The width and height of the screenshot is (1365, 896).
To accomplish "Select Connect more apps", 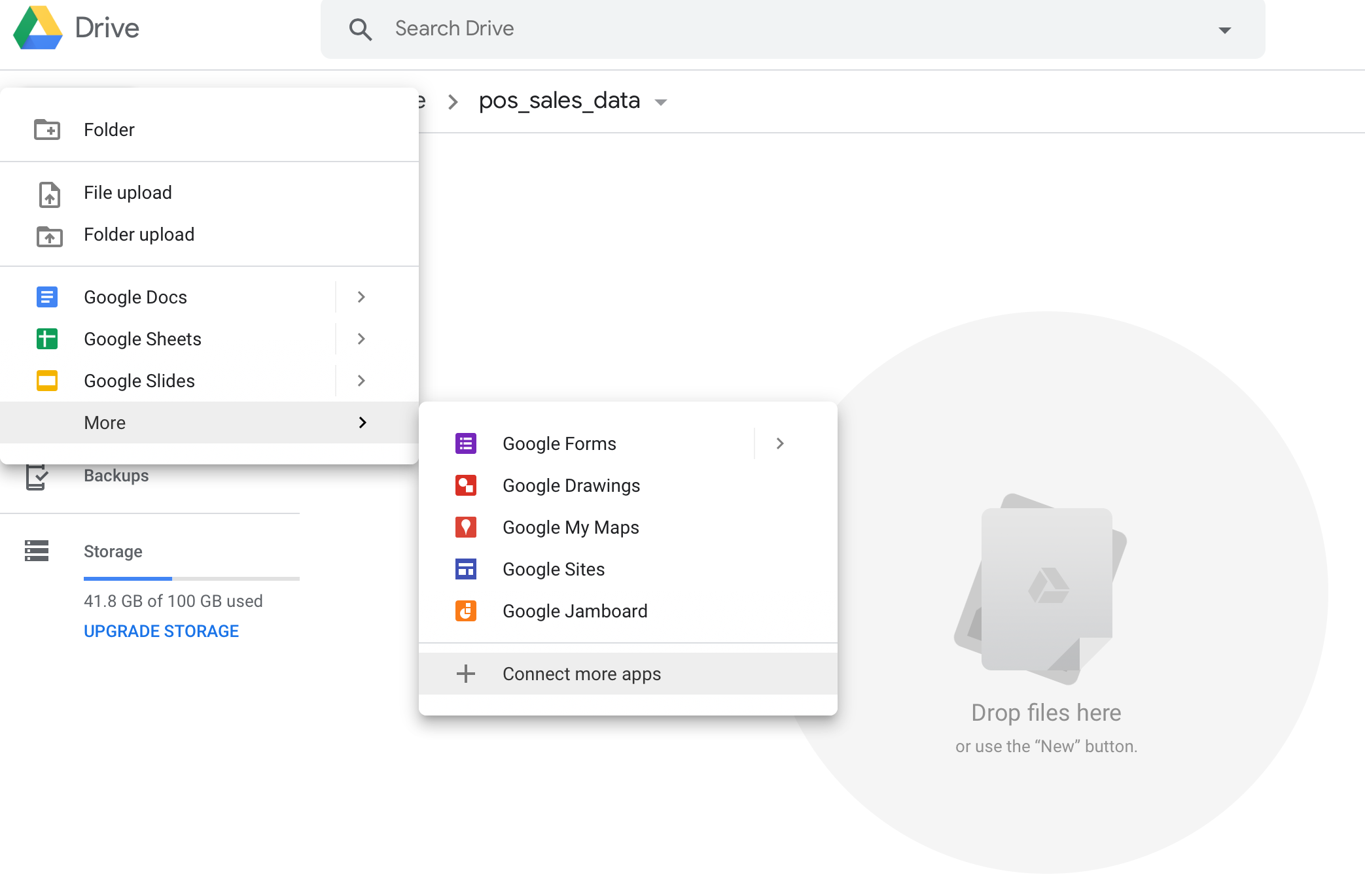I will pos(628,674).
